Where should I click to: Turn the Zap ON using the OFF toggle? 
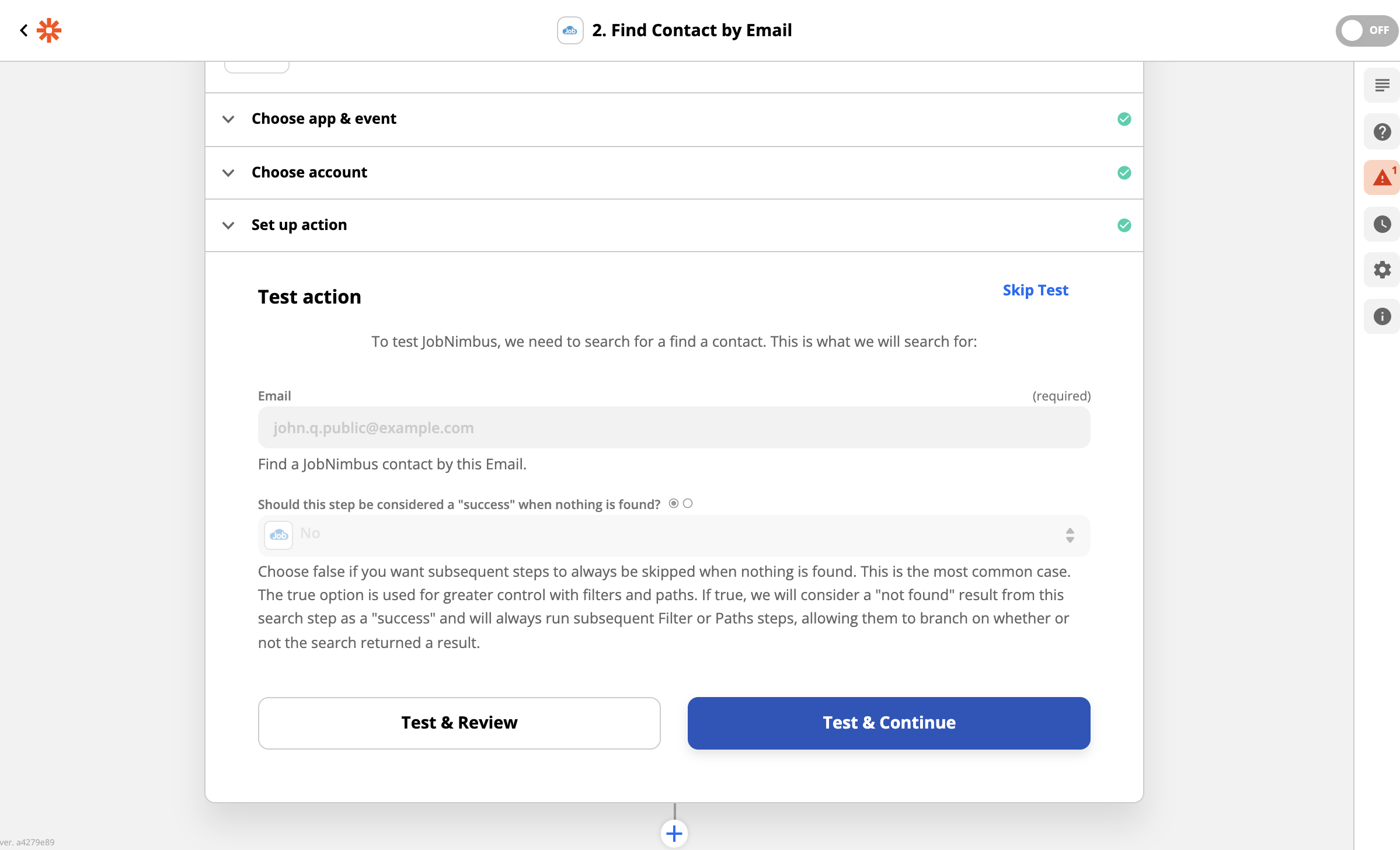point(1366,30)
